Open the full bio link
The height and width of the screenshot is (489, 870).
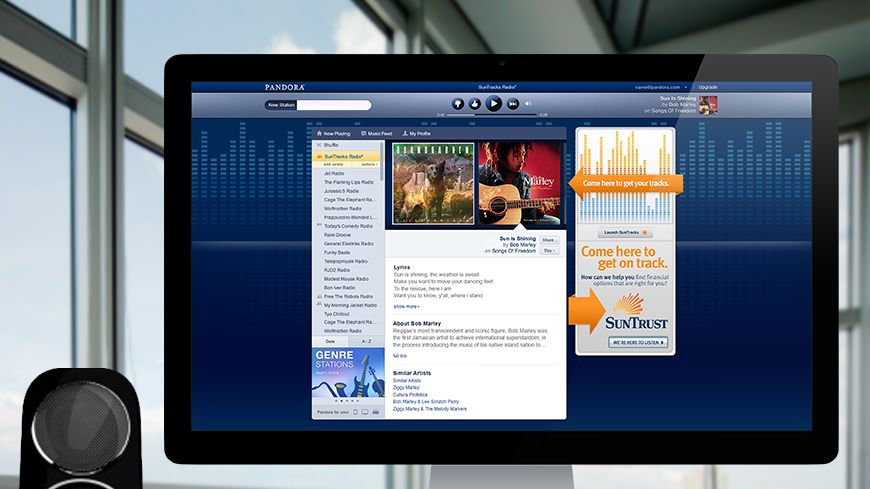coord(399,356)
